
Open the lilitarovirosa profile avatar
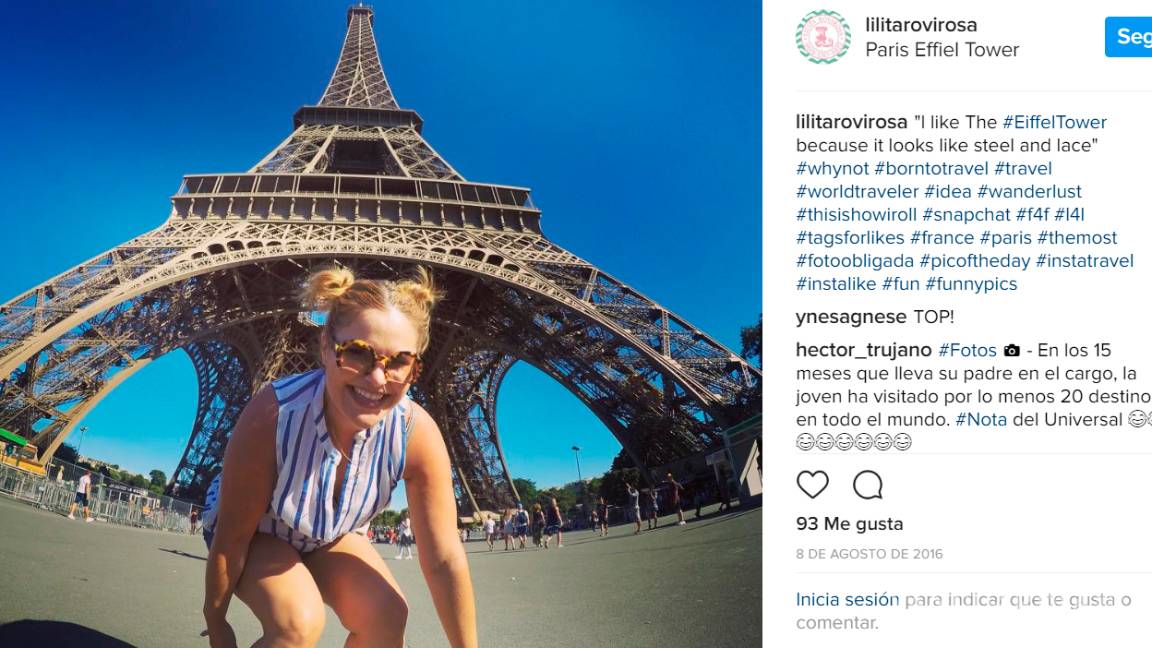(x=823, y=37)
